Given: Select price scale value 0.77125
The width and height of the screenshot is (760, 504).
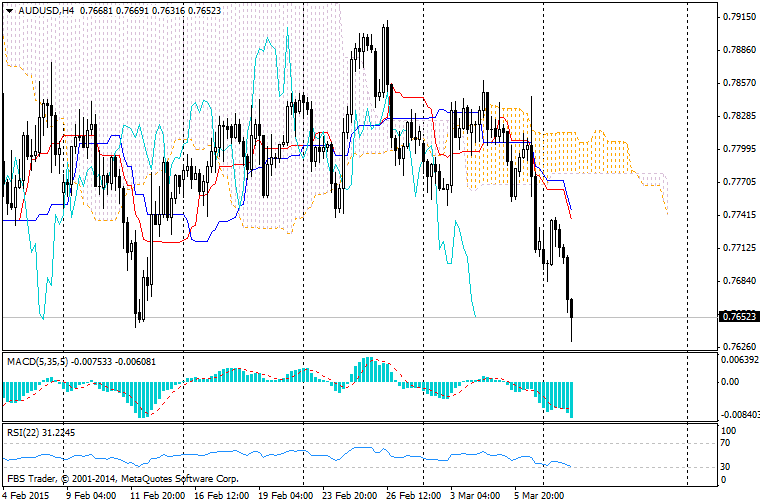Looking at the screenshot, I should tap(739, 248).
